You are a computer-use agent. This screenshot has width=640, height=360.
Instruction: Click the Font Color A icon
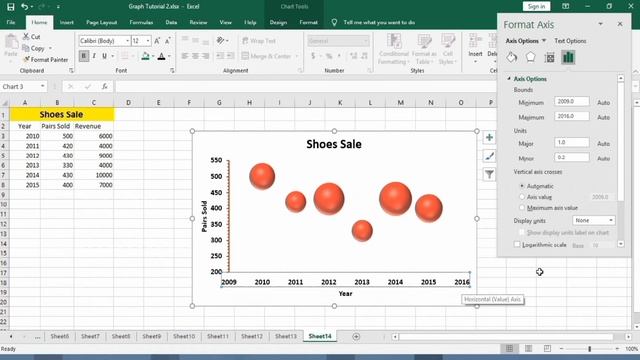[162, 56]
